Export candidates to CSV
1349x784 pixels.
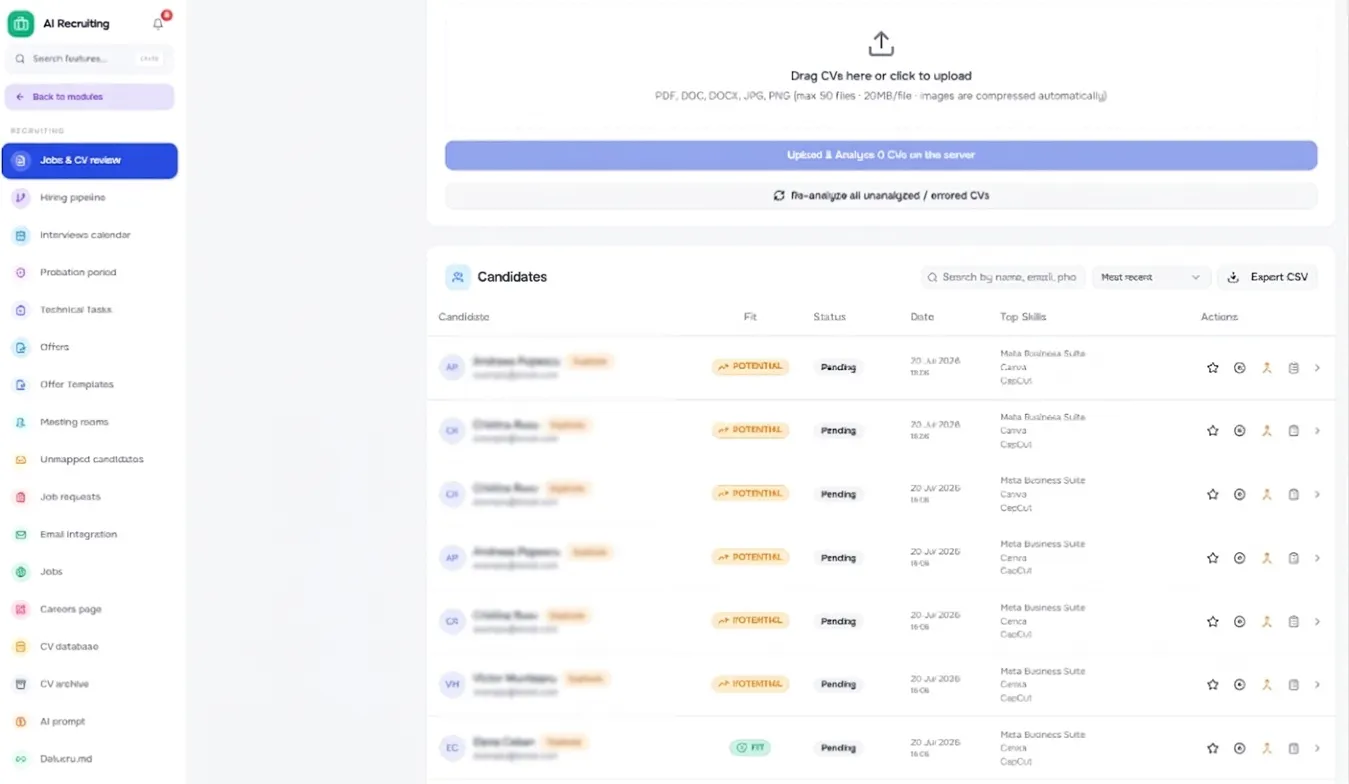click(x=1268, y=277)
